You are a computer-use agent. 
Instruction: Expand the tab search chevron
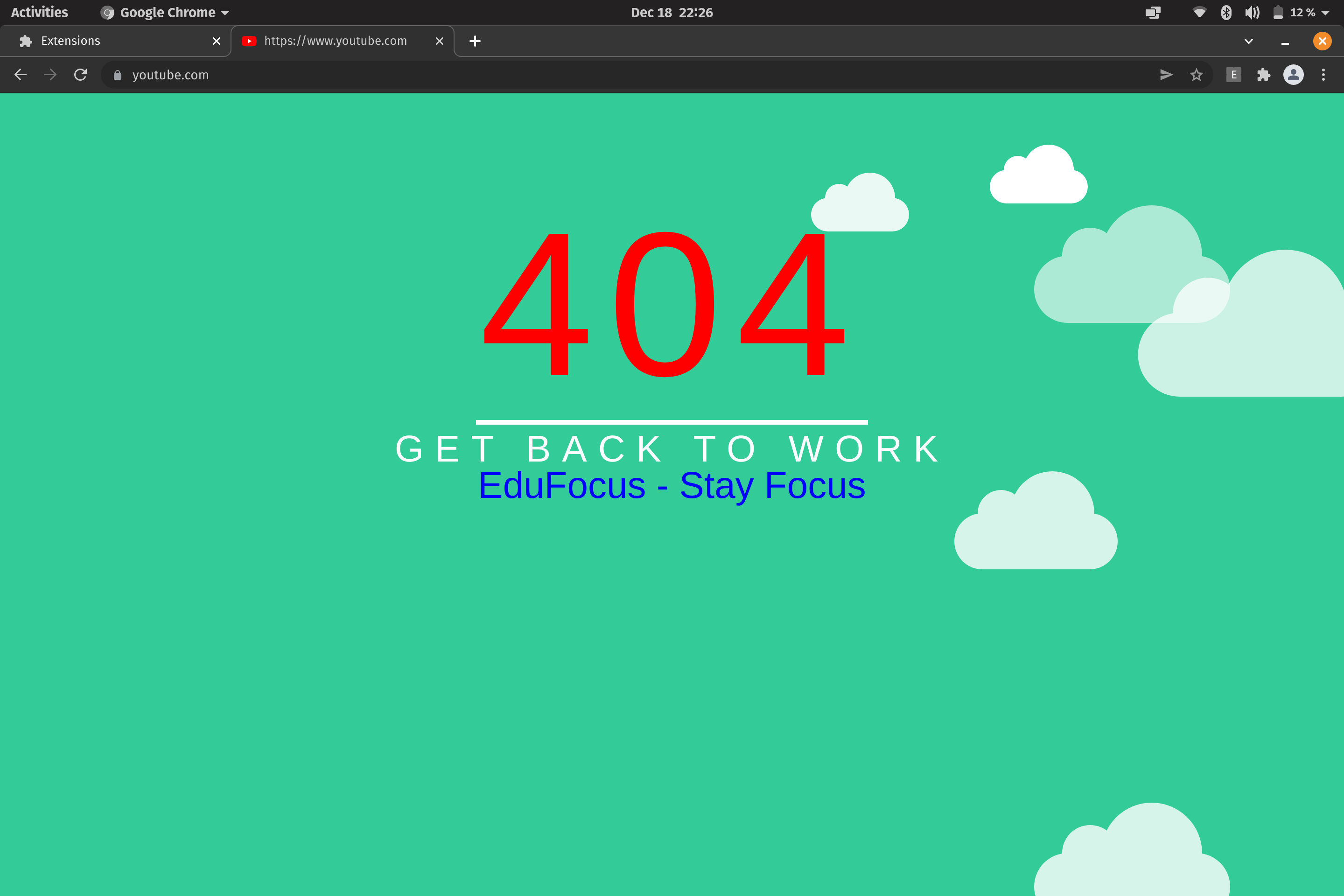pos(1249,41)
